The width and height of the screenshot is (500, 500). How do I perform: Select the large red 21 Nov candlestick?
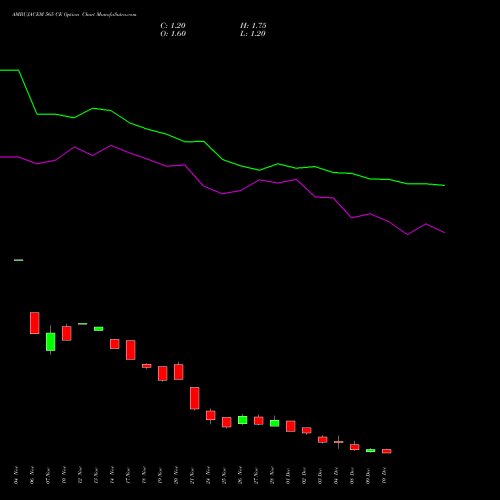pos(195,398)
